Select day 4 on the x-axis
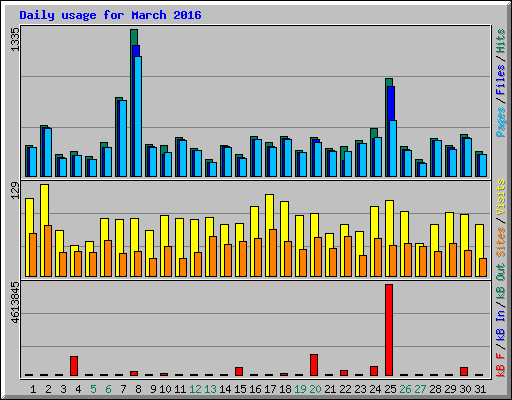This screenshot has height=400, width=512. click(78, 389)
